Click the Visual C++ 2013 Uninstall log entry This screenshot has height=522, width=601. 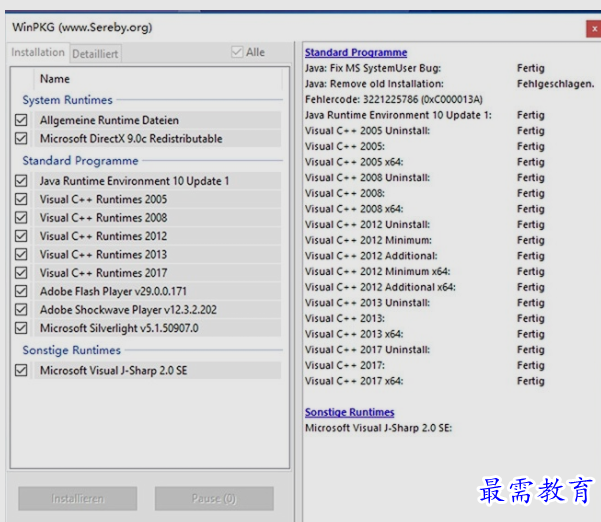coord(367,303)
